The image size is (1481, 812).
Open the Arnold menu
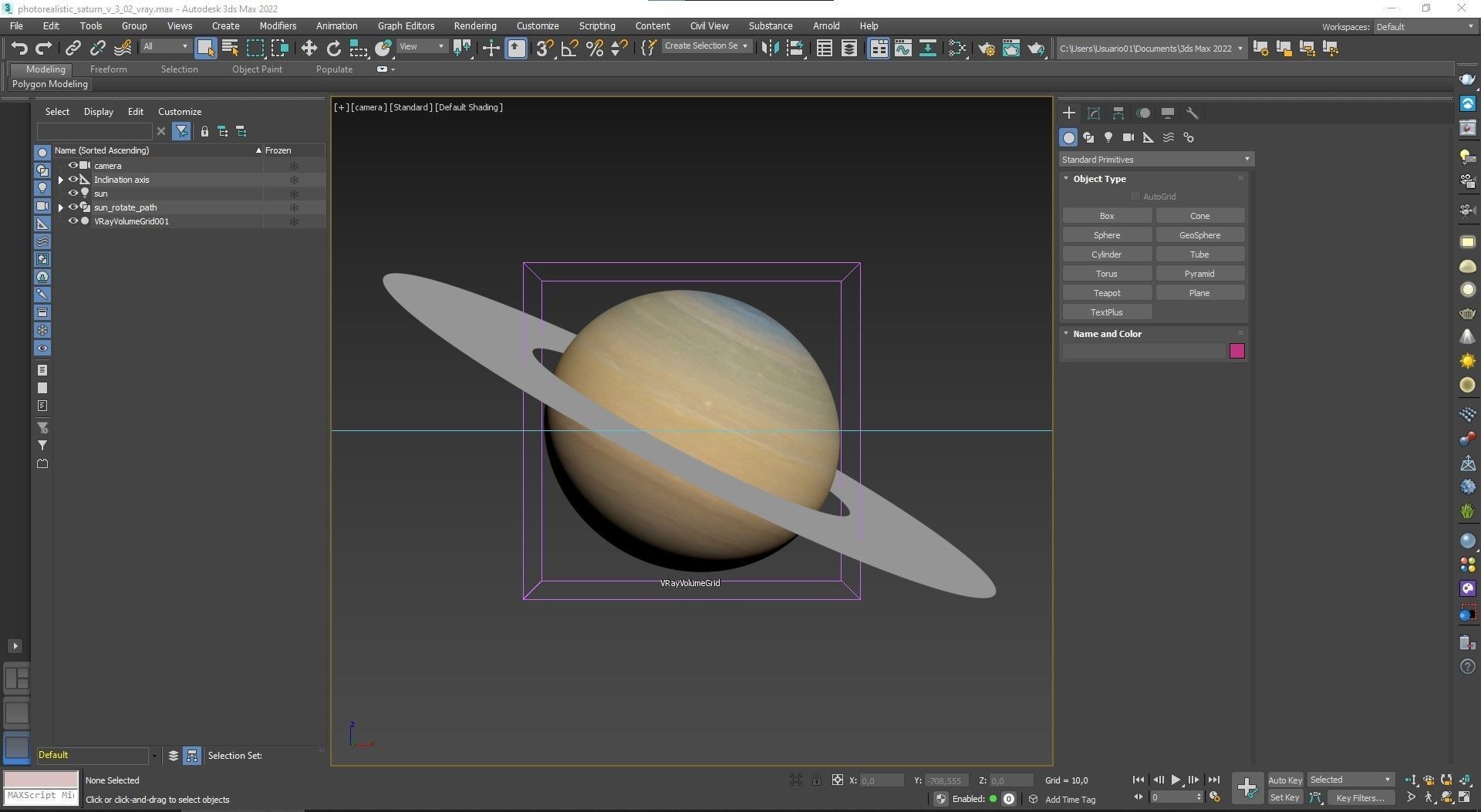coord(826,26)
